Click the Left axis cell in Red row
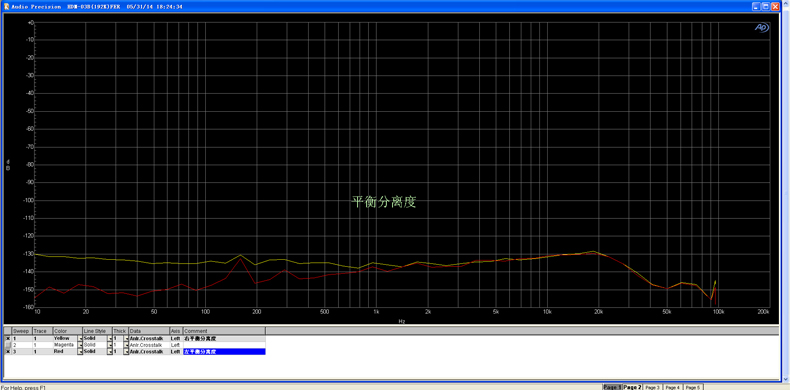Image resolution: width=790 pixels, height=390 pixels. tap(176, 351)
